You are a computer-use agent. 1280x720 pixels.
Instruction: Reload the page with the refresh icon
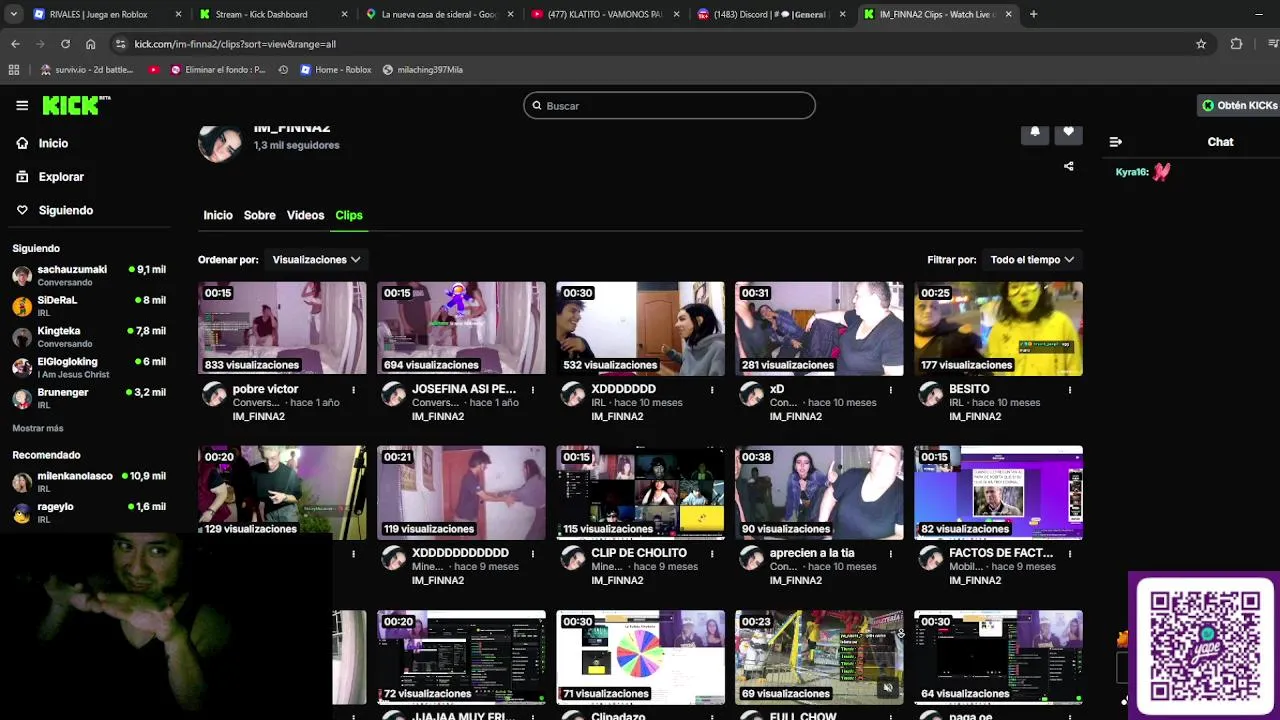point(65,44)
